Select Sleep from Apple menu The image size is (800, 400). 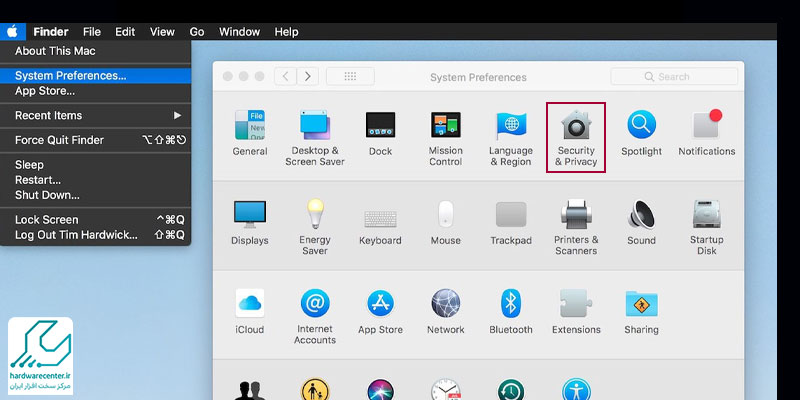pos(95,165)
